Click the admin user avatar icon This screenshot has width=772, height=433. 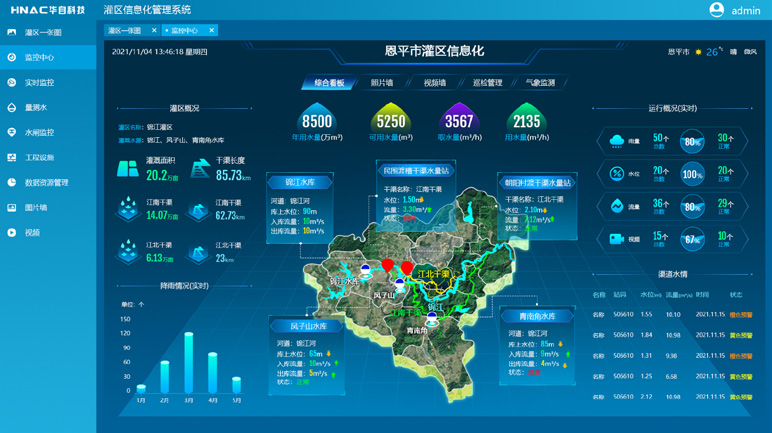[716, 10]
